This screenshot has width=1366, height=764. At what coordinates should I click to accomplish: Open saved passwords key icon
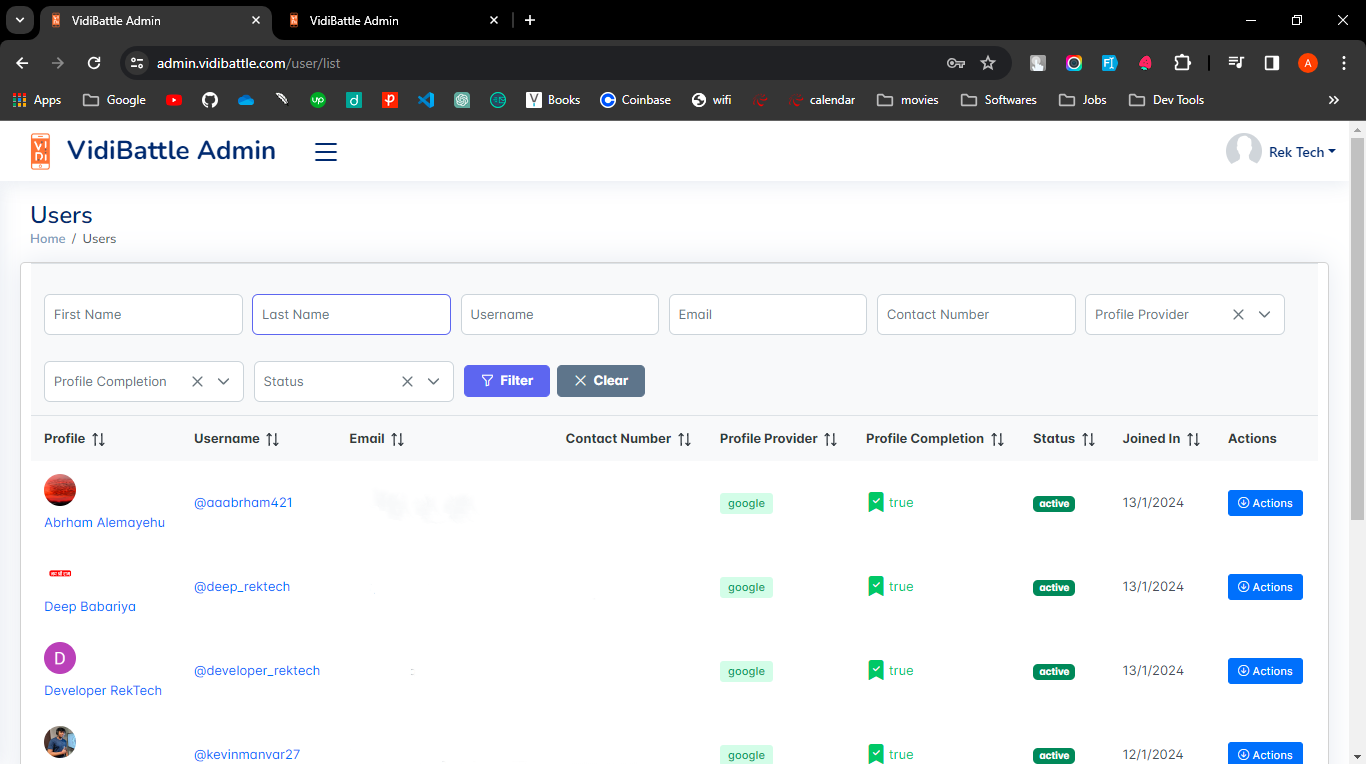[x=956, y=63]
